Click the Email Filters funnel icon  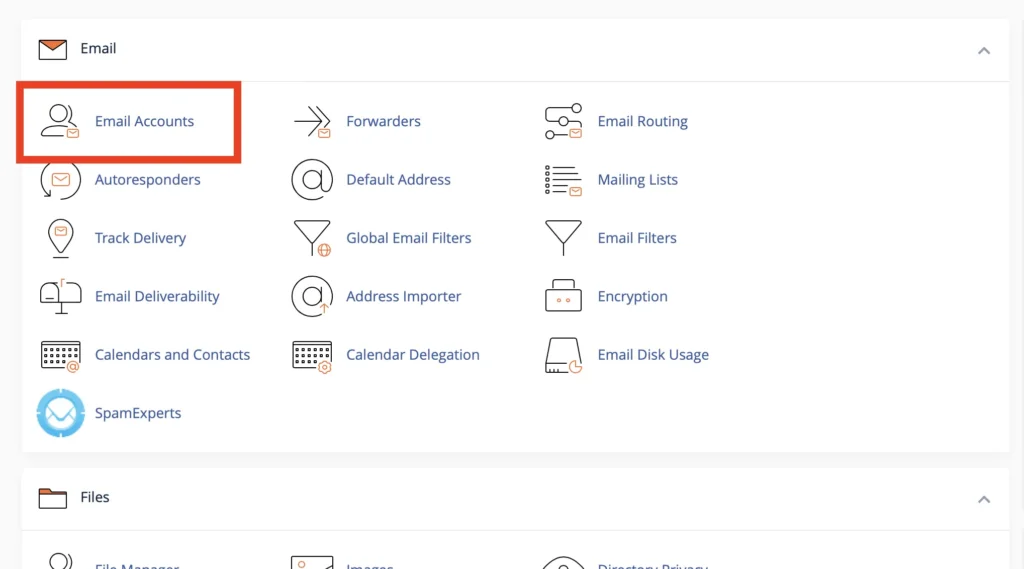coord(563,238)
